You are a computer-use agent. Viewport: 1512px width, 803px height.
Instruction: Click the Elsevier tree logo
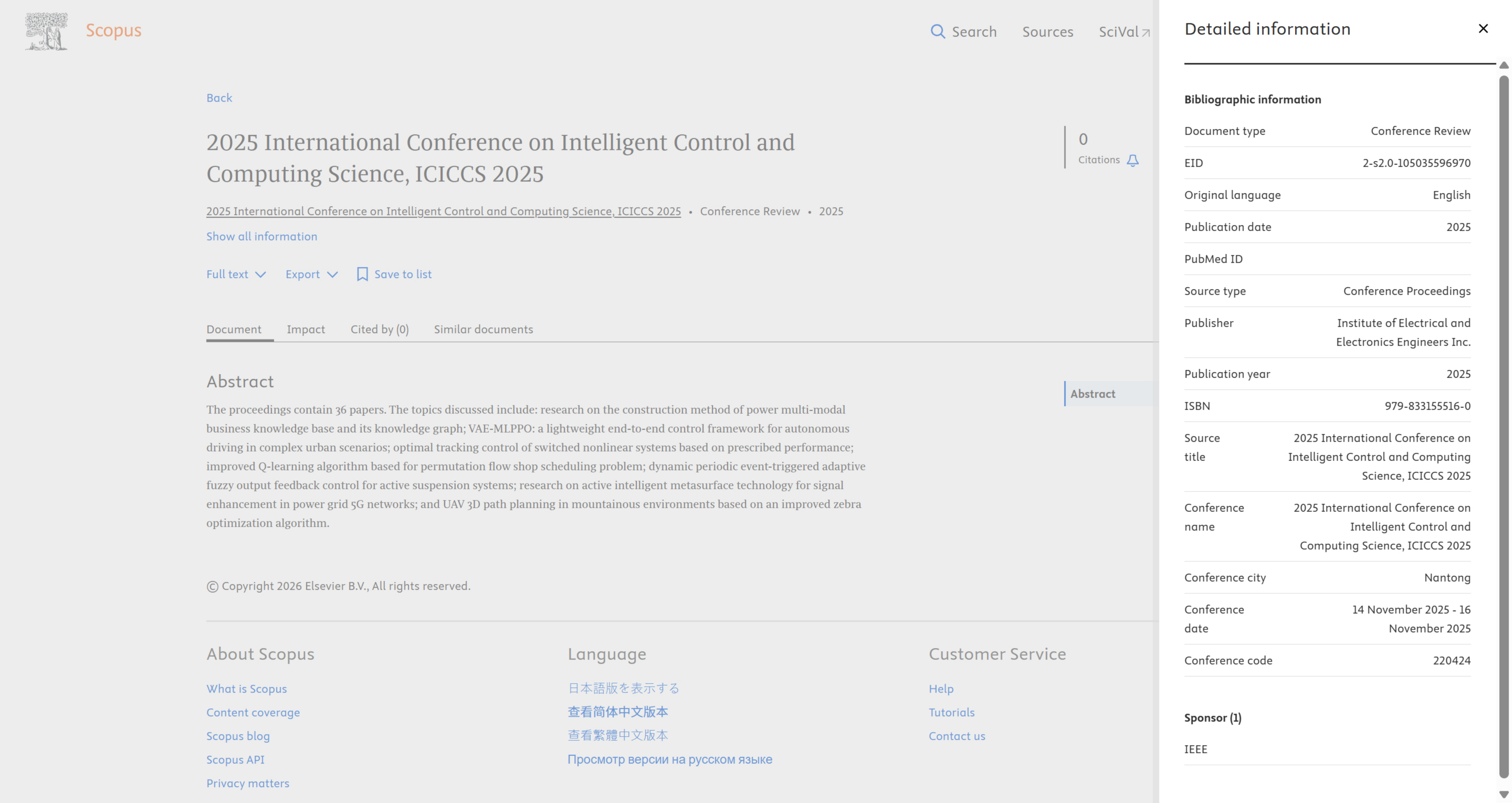tap(46, 31)
